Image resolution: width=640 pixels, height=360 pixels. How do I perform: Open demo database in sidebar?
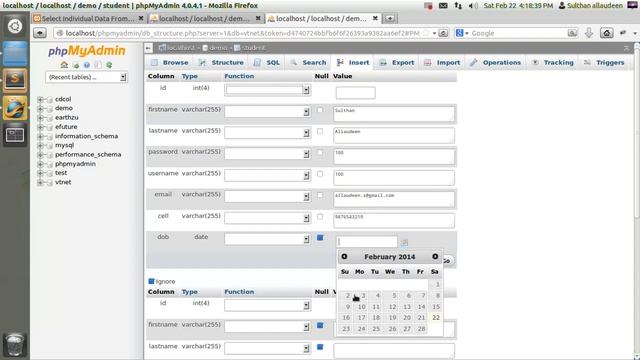coord(64,108)
